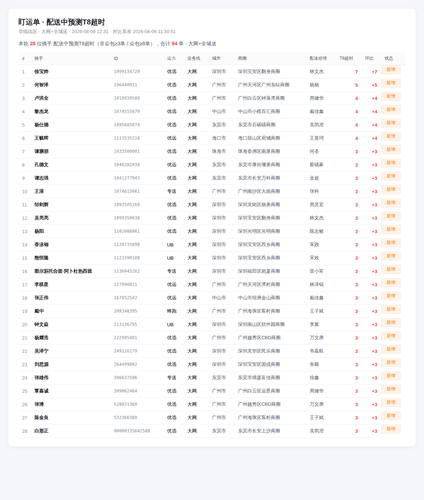Select the T8超时 column header

[346, 58]
